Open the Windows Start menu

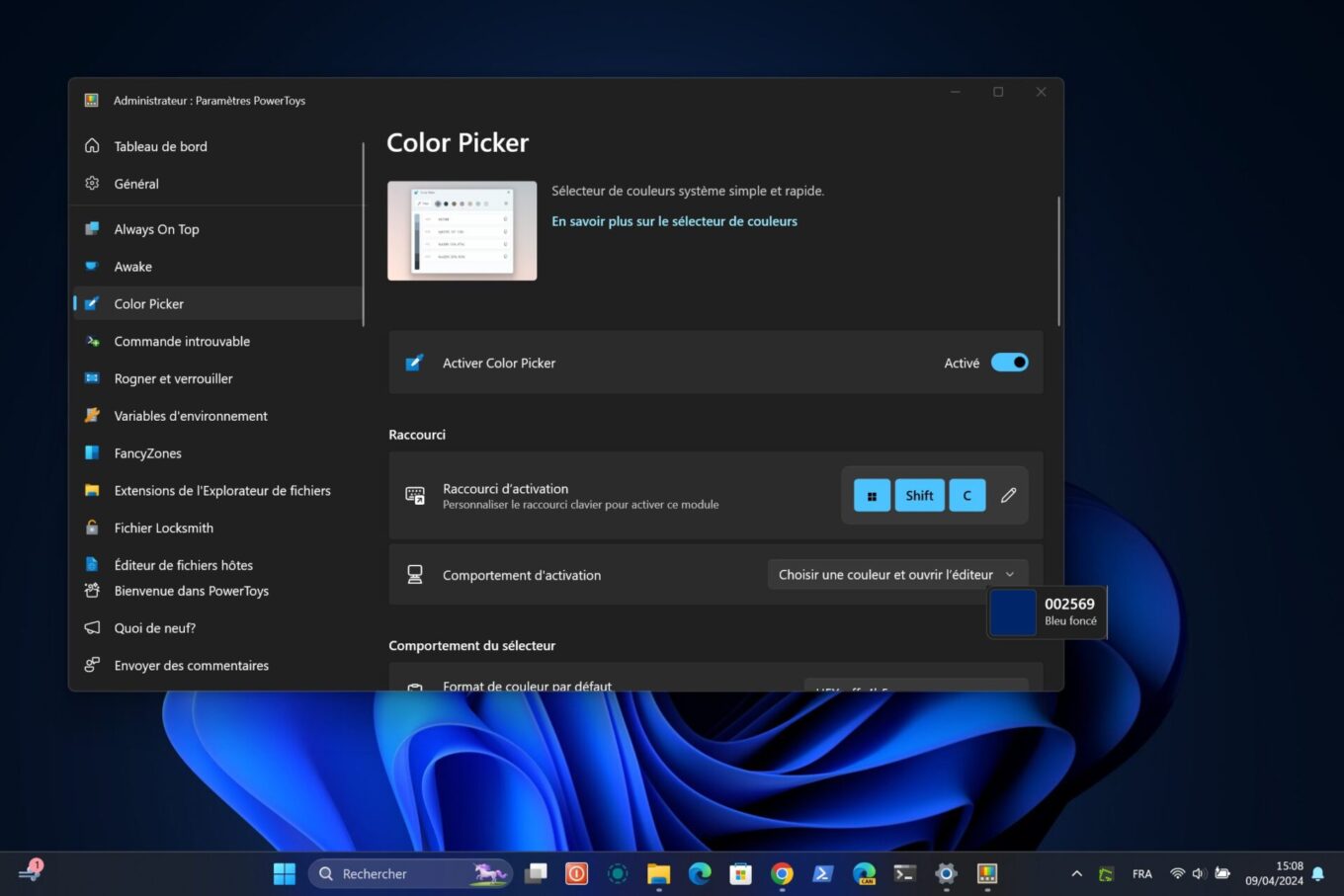tap(285, 873)
